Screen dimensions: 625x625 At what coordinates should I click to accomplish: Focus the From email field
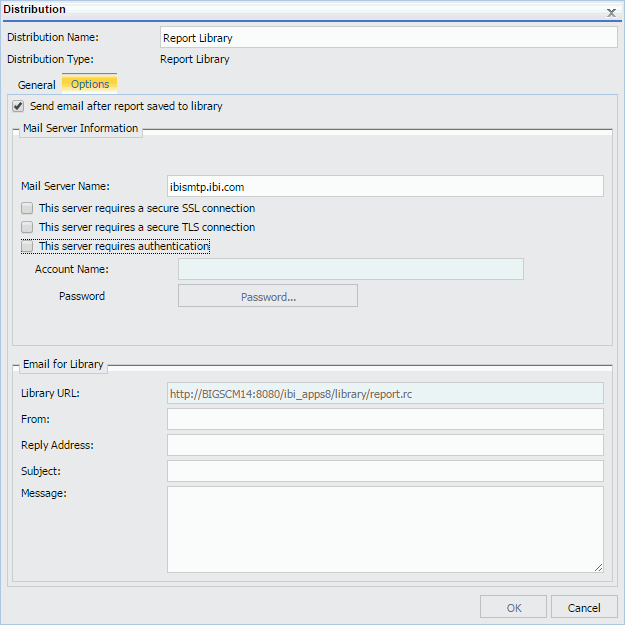385,419
